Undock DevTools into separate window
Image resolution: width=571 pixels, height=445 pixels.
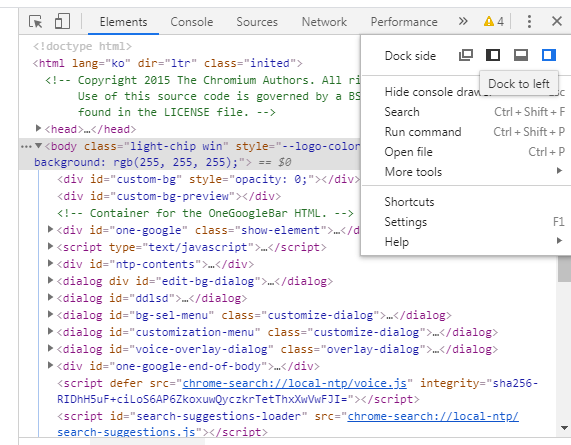click(466, 55)
